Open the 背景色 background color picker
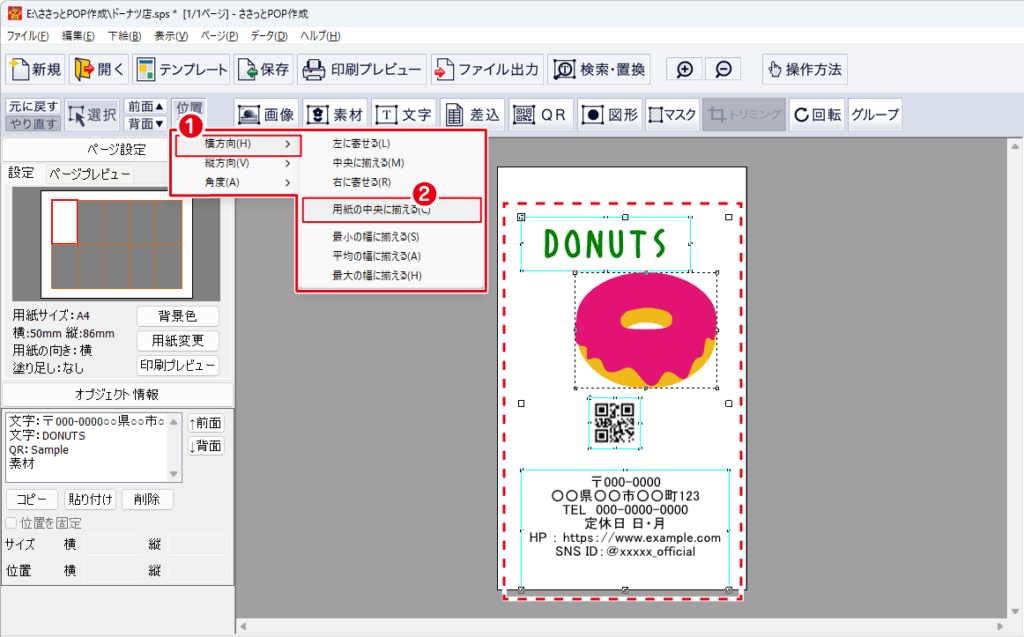 click(x=177, y=316)
